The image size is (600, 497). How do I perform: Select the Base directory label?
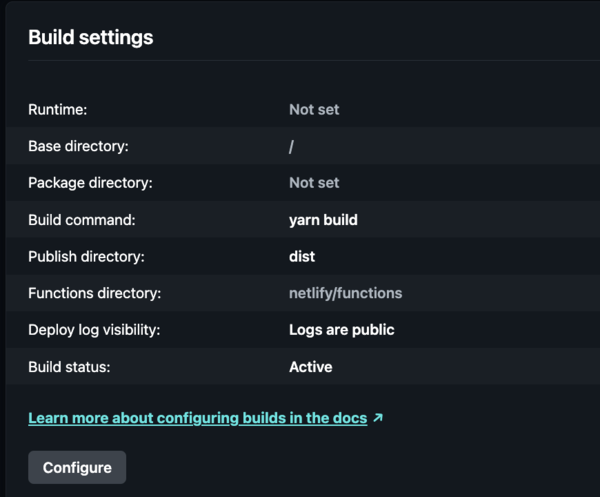pyautogui.click(x=78, y=146)
